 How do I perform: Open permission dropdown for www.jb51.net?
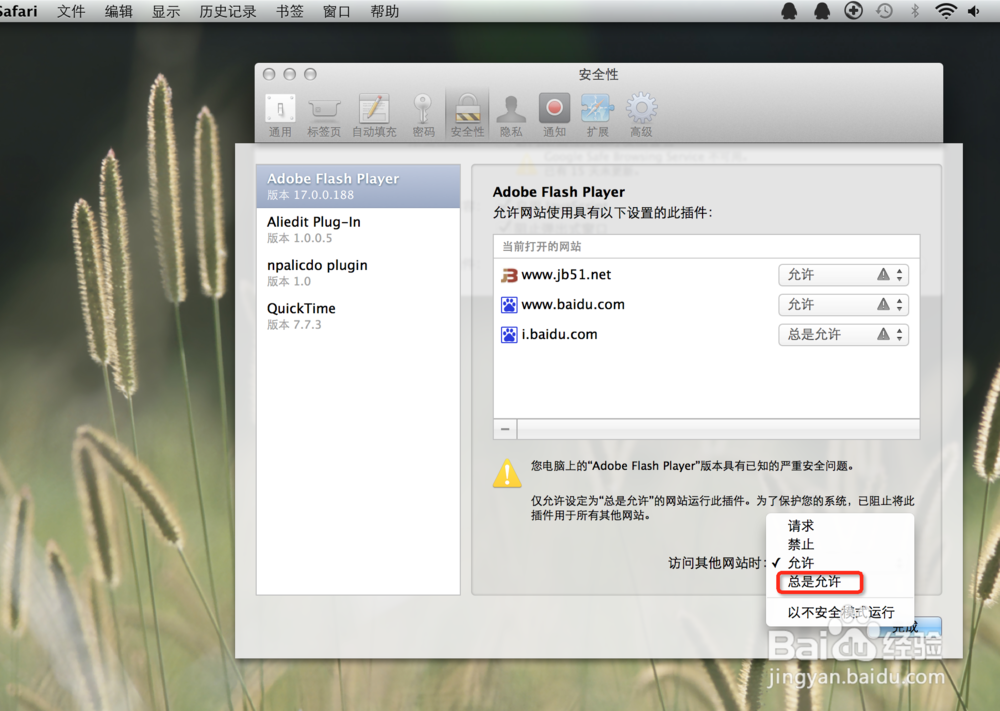[x=843, y=274]
